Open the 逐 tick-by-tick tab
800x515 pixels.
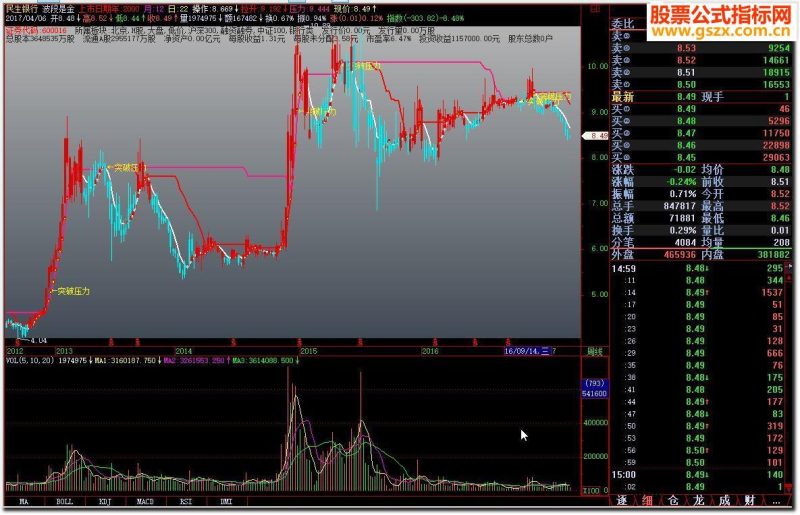pyautogui.click(x=622, y=501)
